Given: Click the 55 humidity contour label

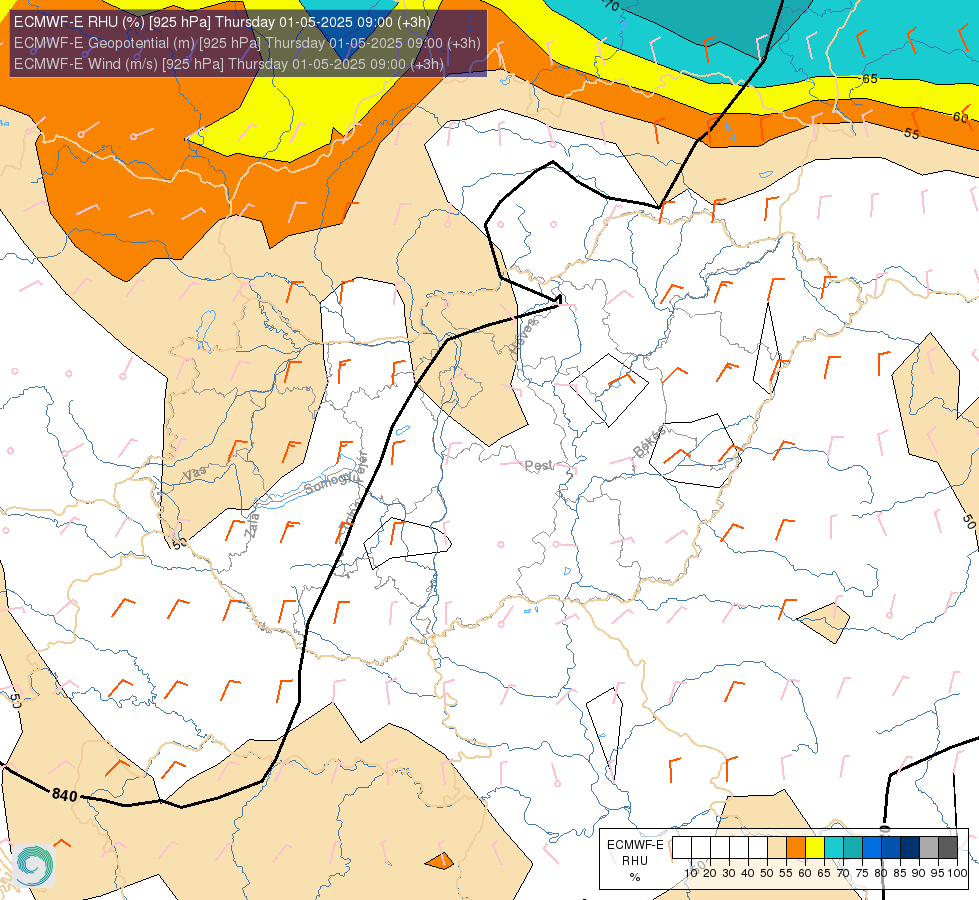Looking at the screenshot, I should click(x=912, y=134).
